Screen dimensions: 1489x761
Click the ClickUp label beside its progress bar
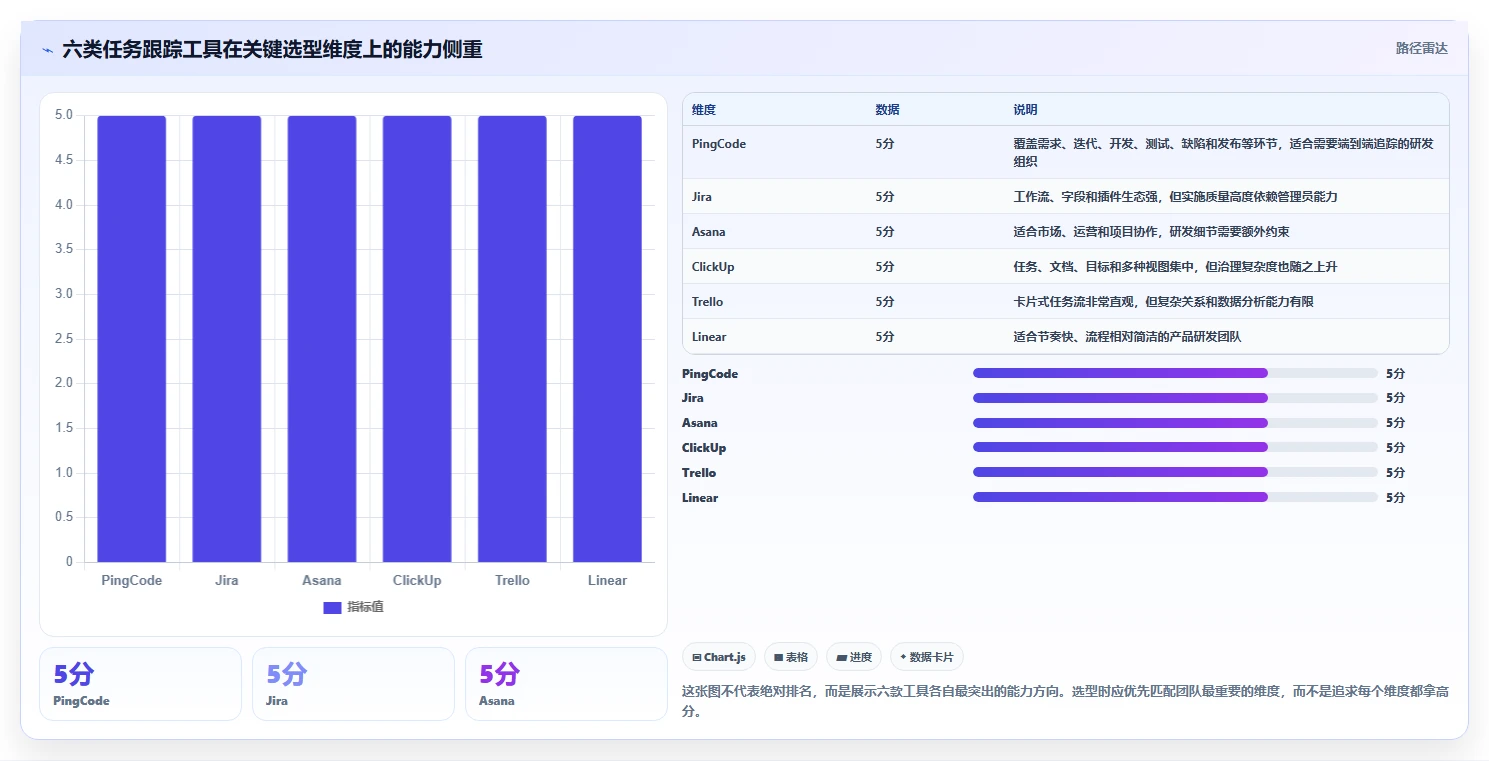(704, 448)
